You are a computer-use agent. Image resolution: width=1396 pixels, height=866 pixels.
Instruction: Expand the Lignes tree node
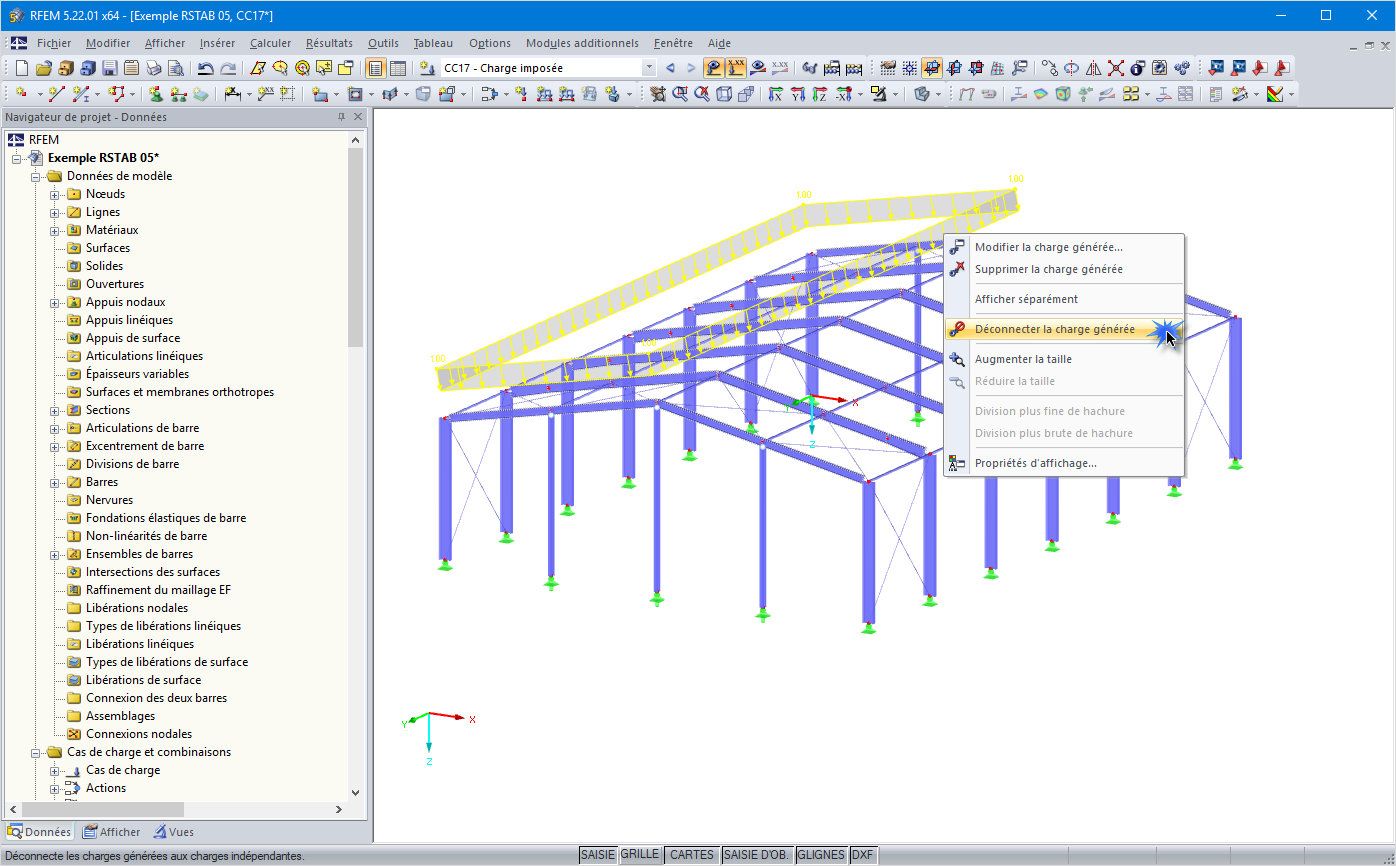pyautogui.click(x=55, y=212)
